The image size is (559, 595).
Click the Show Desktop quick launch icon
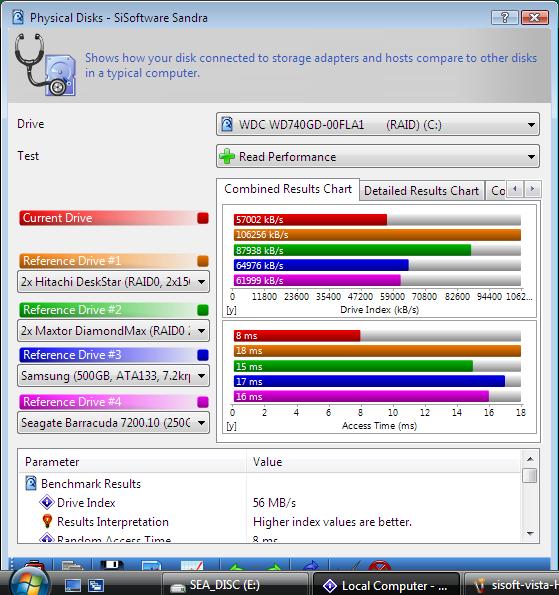pos(72,585)
